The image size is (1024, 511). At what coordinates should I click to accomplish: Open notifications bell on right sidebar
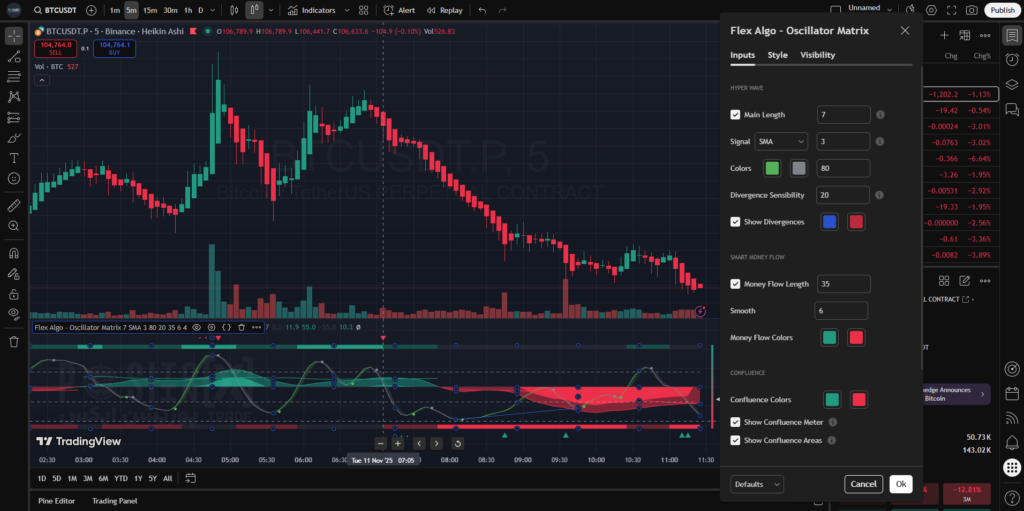point(1012,441)
